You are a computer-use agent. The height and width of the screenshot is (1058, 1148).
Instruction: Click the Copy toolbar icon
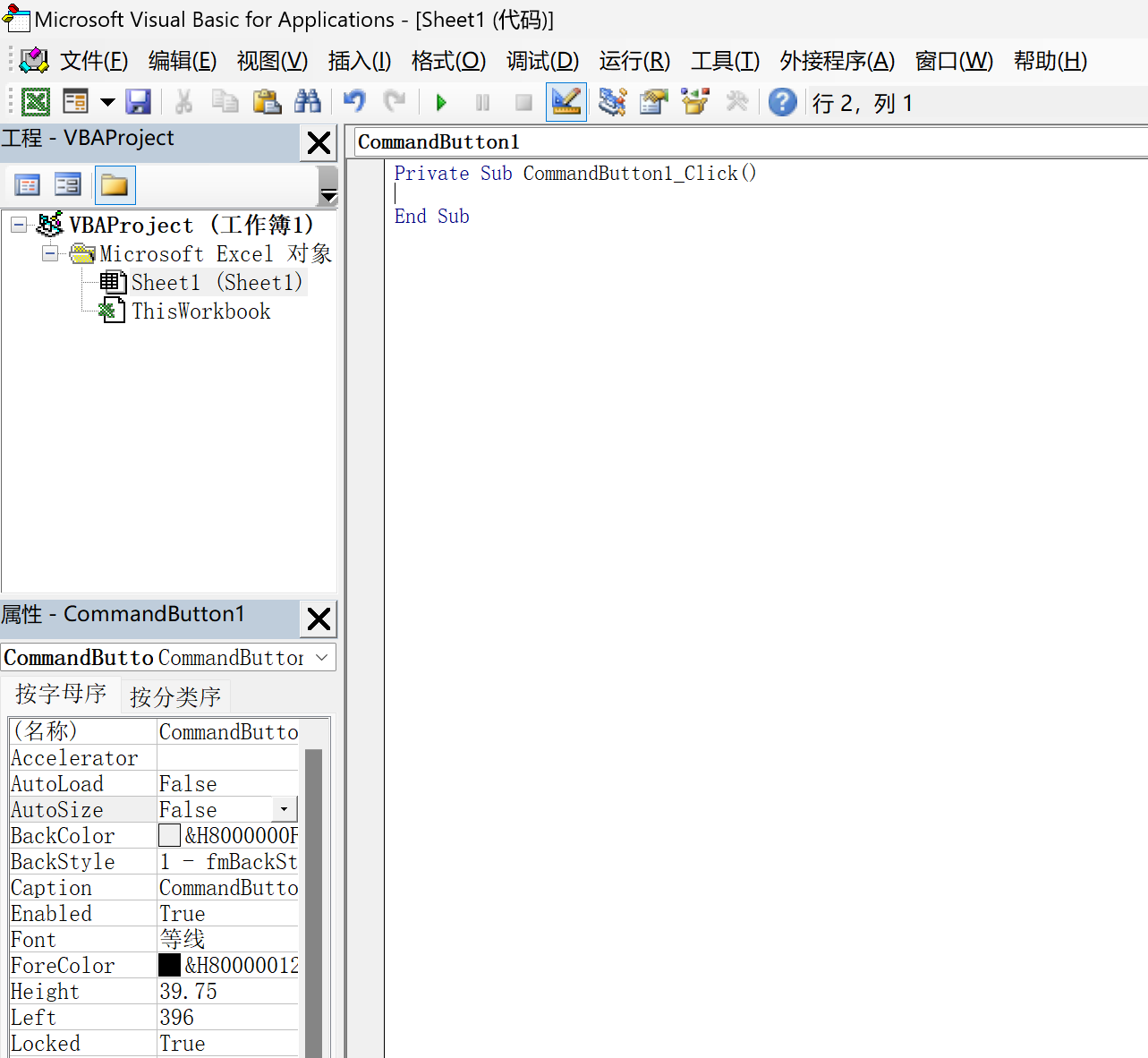[225, 102]
